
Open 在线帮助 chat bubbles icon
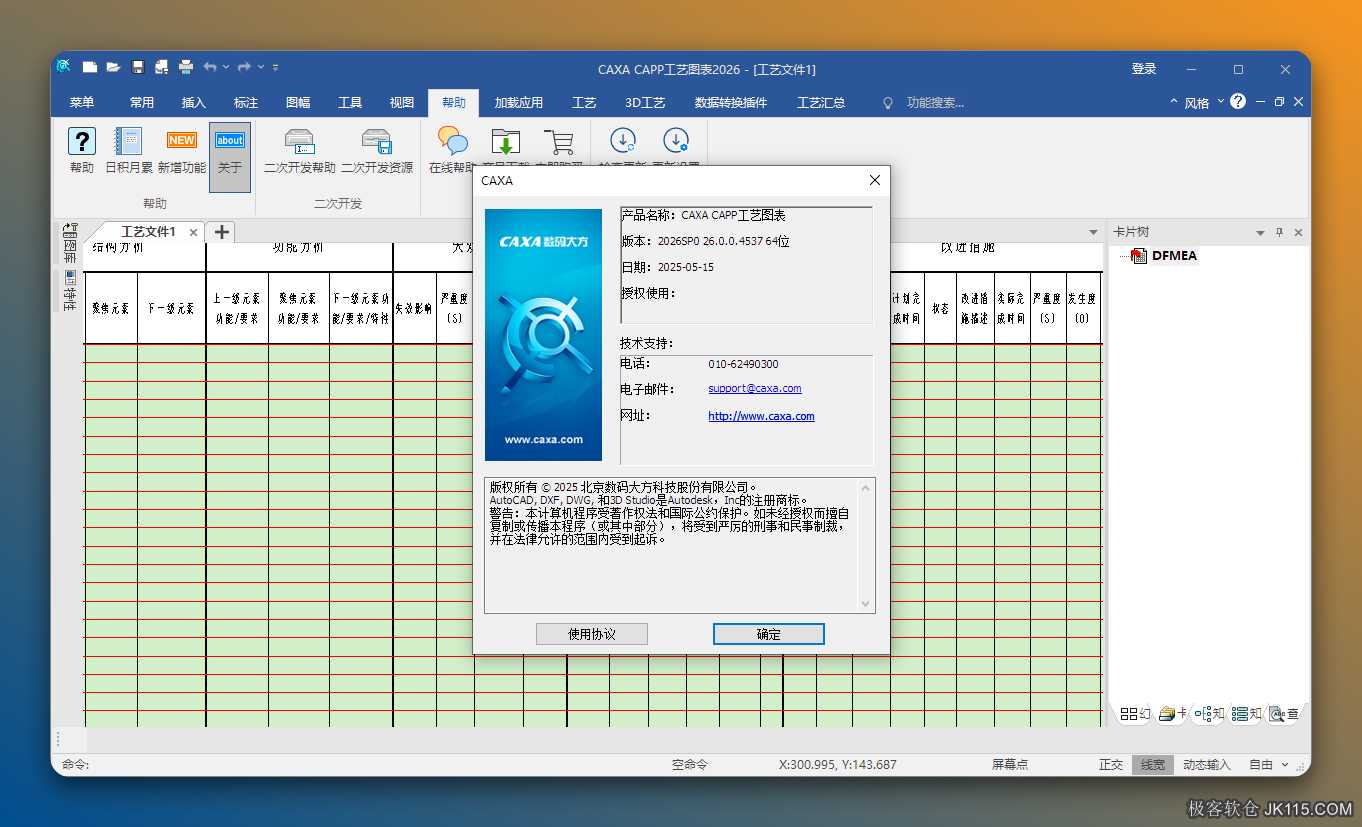[453, 141]
